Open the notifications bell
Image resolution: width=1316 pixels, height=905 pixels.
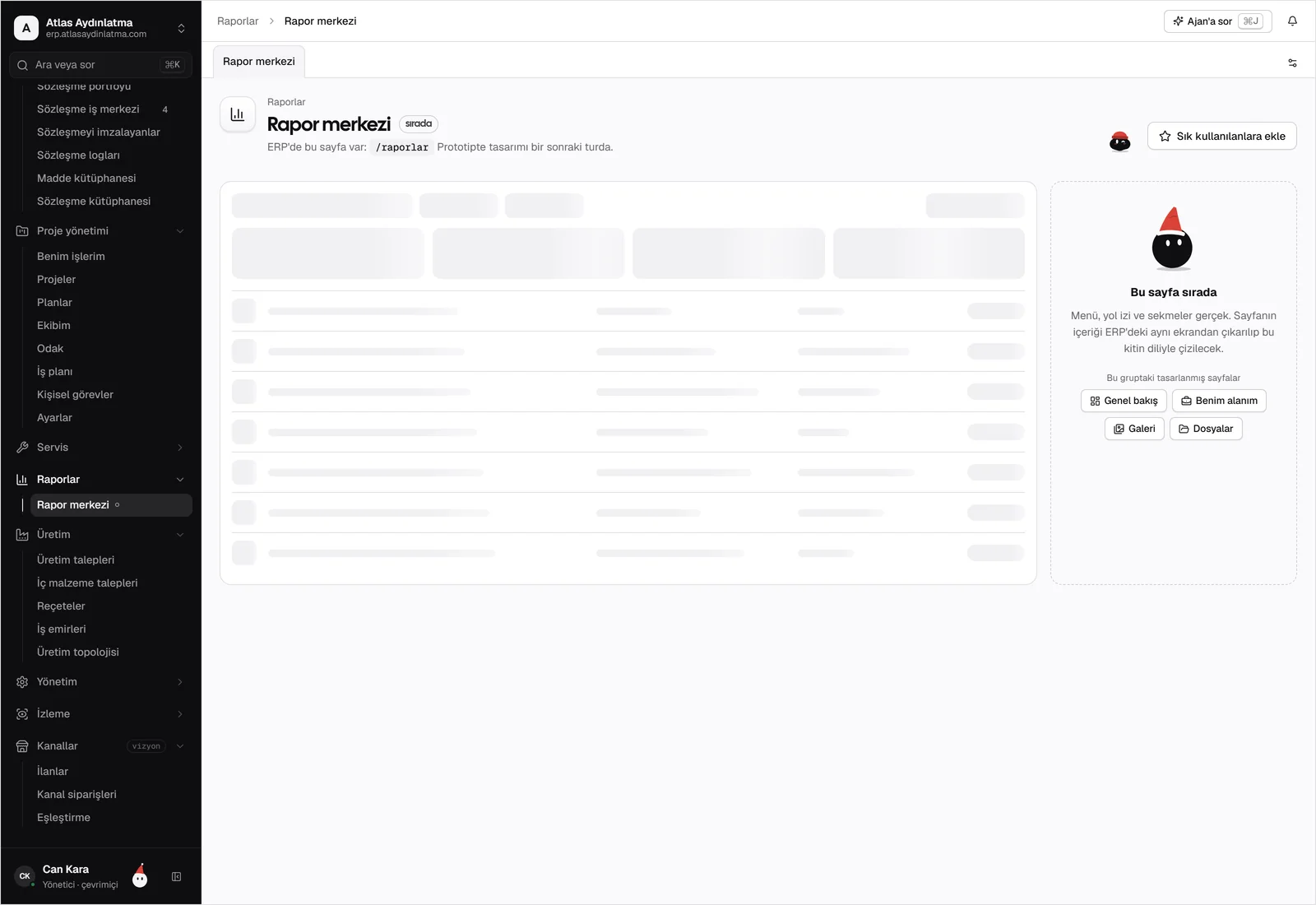point(1292,21)
